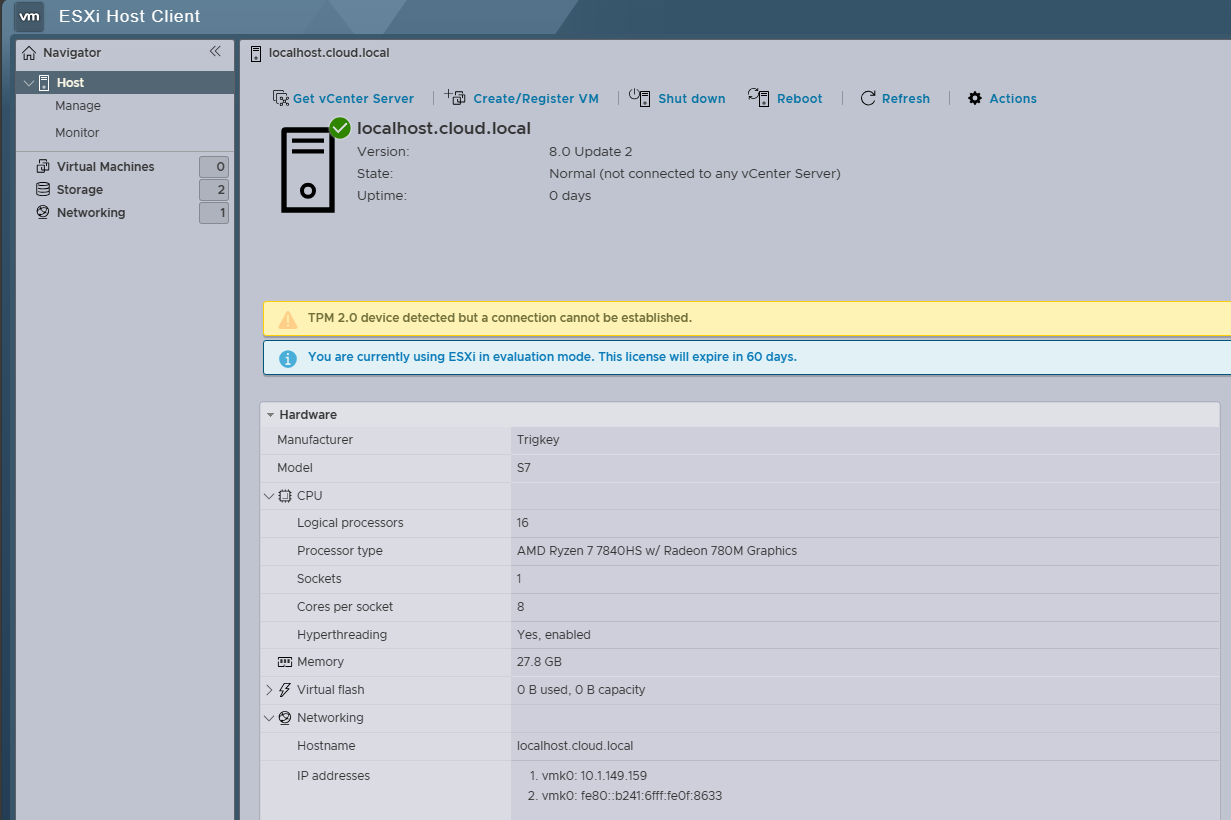Select the Get vCenter Server icon
1231x820 pixels.
click(279, 97)
